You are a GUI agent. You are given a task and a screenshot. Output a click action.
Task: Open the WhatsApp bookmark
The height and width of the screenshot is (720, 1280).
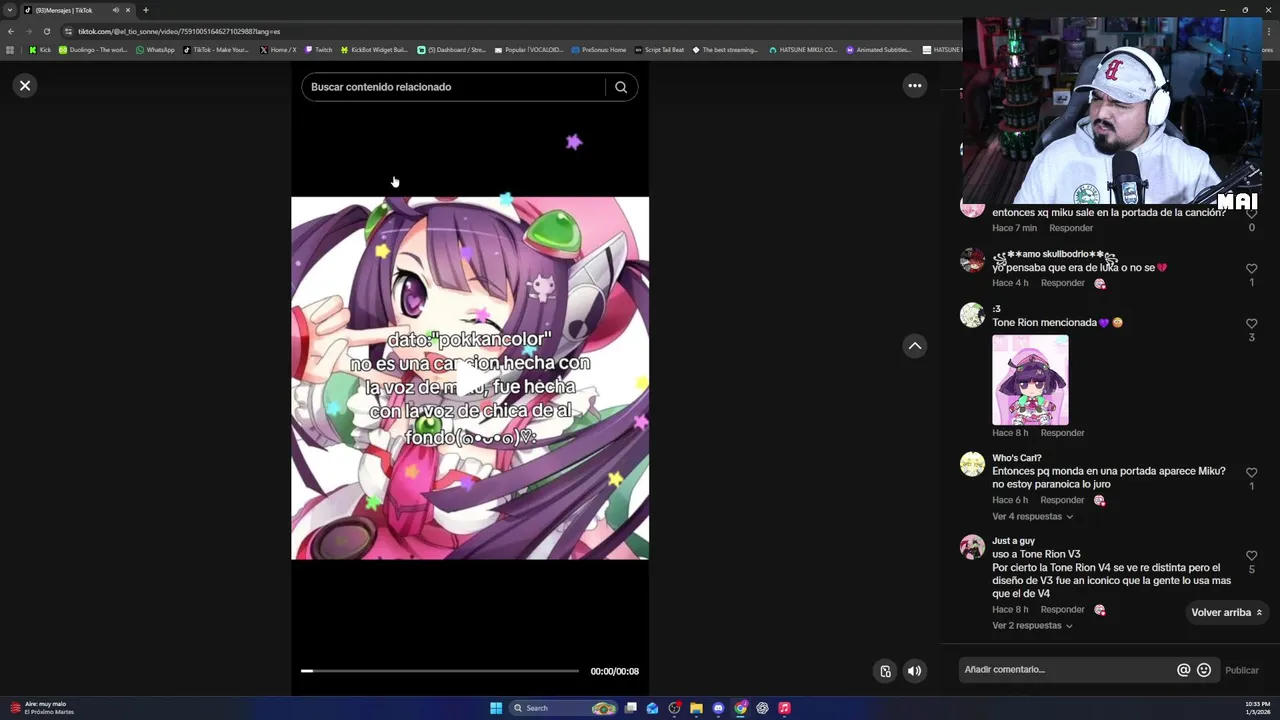tap(155, 49)
